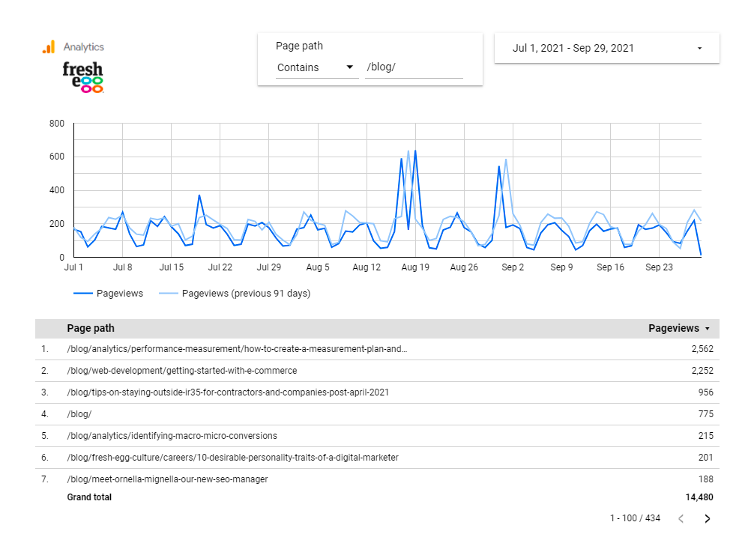754x543 pixels.
Task: Click the Google Analytics bar-chart logo icon
Action: (x=49, y=47)
